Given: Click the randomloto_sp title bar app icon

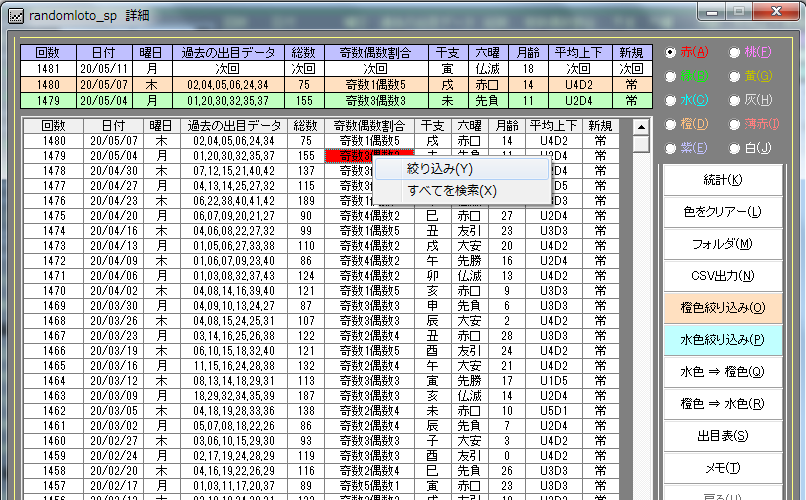Looking at the screenshot, I should point(16,16).
